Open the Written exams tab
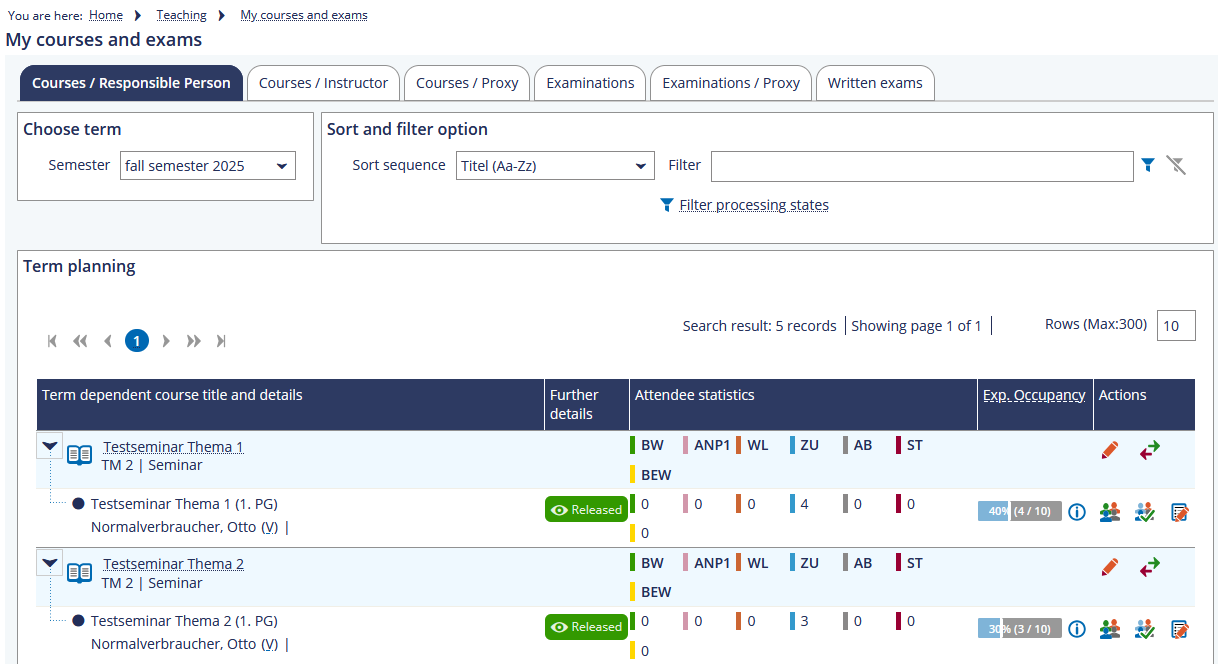 [x=875, y=83]
